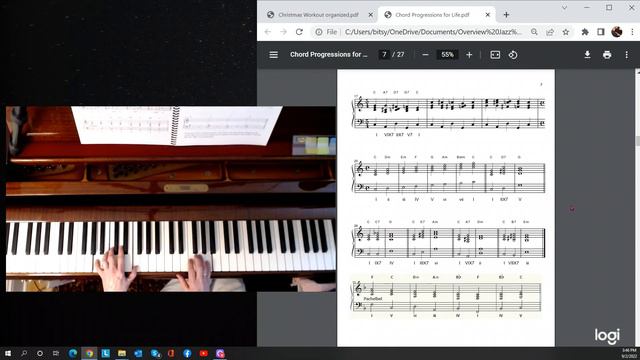Open Microsoft Office from the taskbar
This screenshot has width=640, height=360.
point(171,353)
